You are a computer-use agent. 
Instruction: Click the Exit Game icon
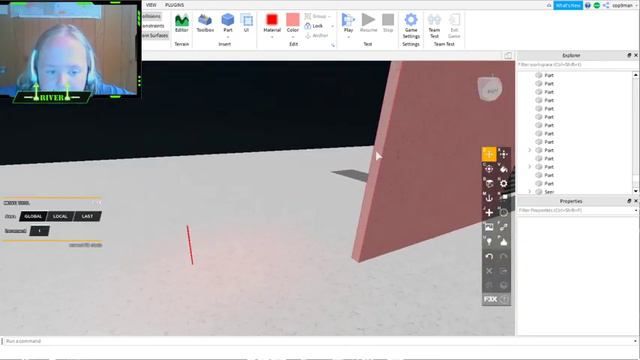[x=454, y=25]
